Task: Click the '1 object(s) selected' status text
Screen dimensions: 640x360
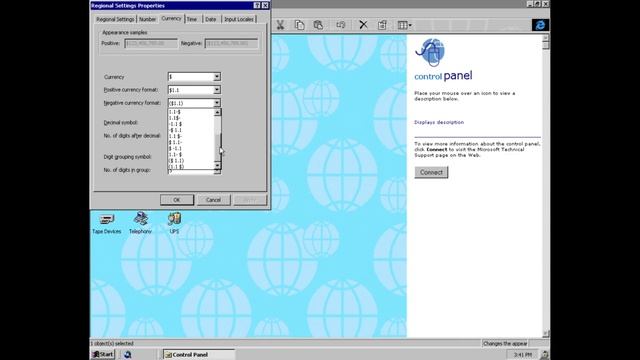Action: 112,343
